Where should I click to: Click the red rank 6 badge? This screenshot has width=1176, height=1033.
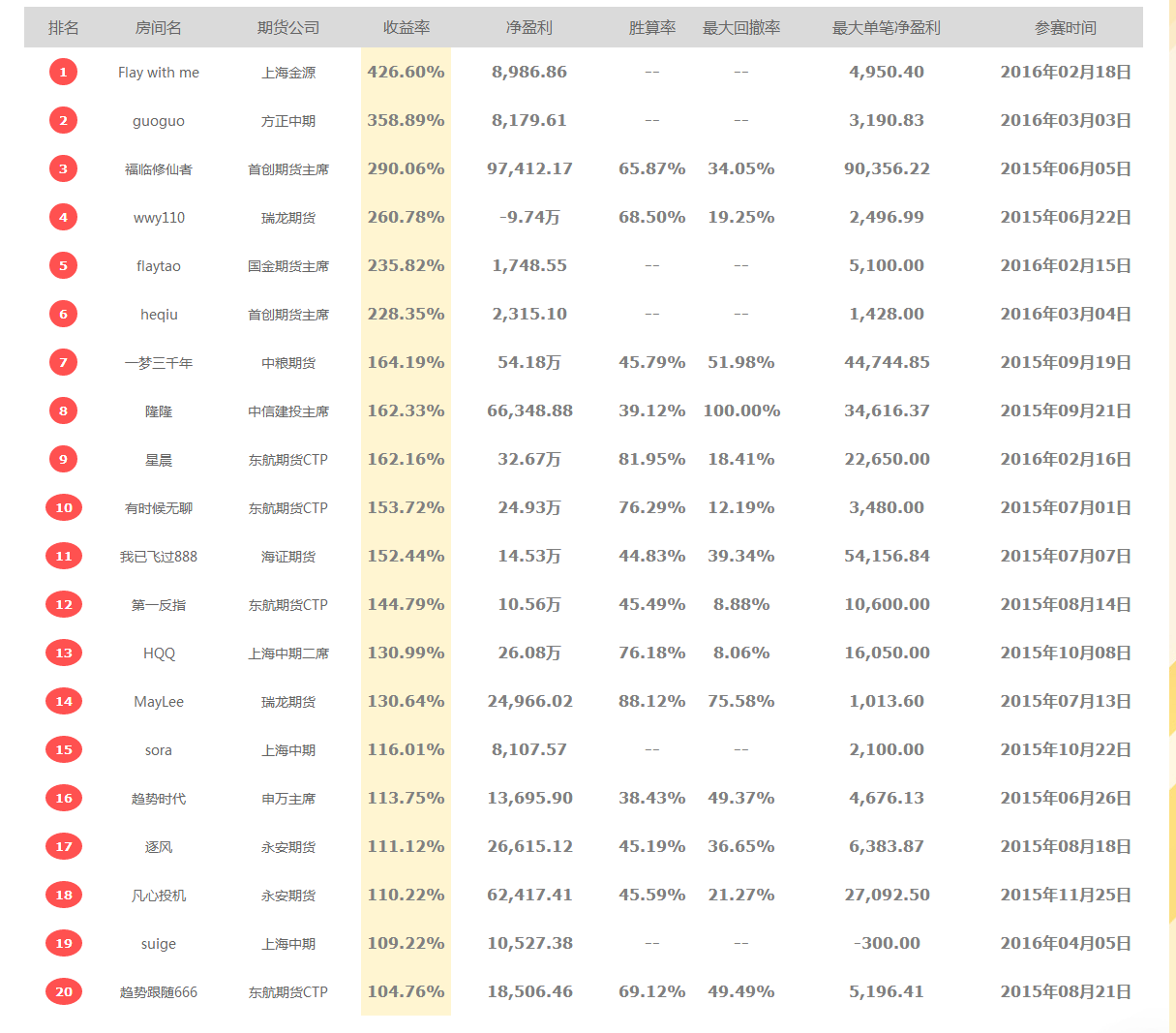click(x=64, y=314)
